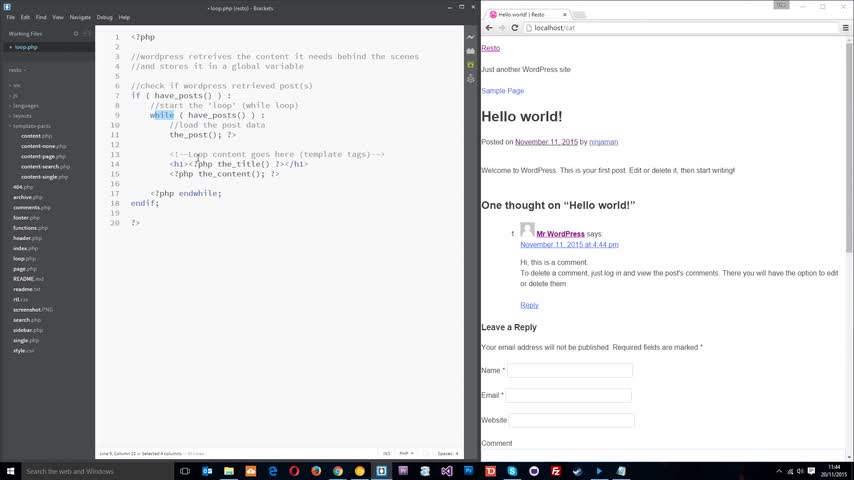Click the split-view icon beside Working Files
Viewport: 854px width, 480px height.
tap(87, 34)
